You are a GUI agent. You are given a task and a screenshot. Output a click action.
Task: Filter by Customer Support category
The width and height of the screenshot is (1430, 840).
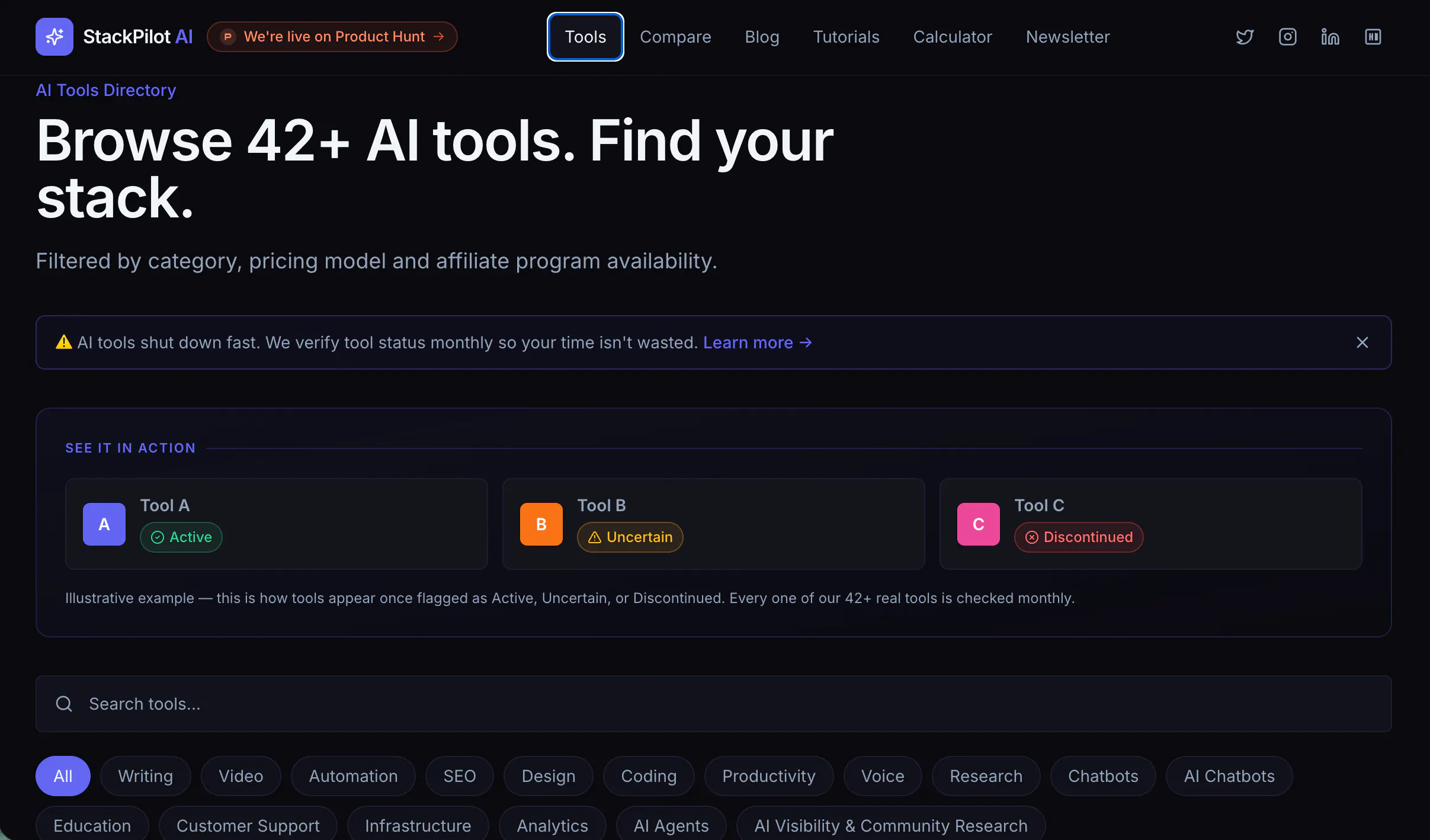[x=248, y=825]
